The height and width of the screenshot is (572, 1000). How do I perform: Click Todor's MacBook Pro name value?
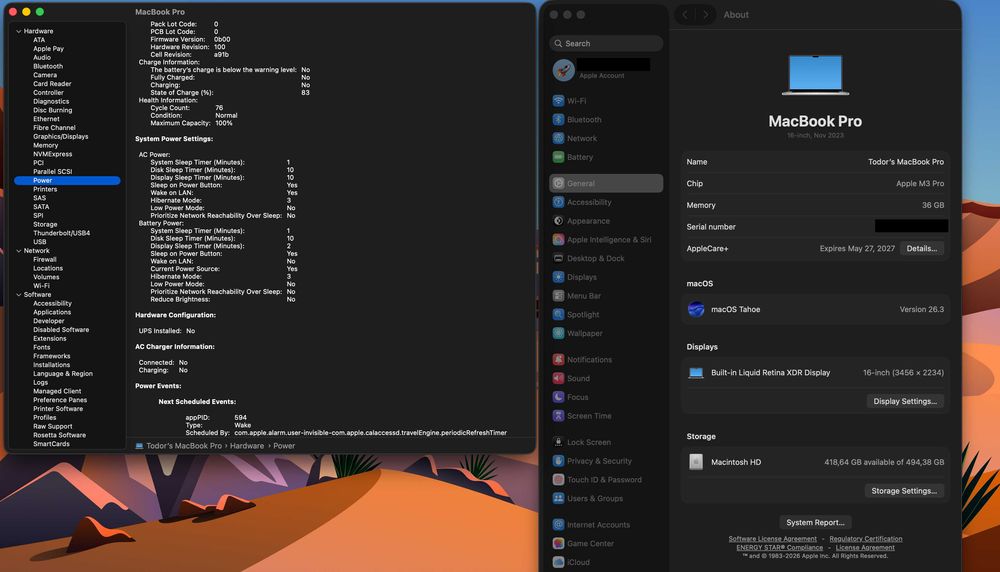pos(906,162)
